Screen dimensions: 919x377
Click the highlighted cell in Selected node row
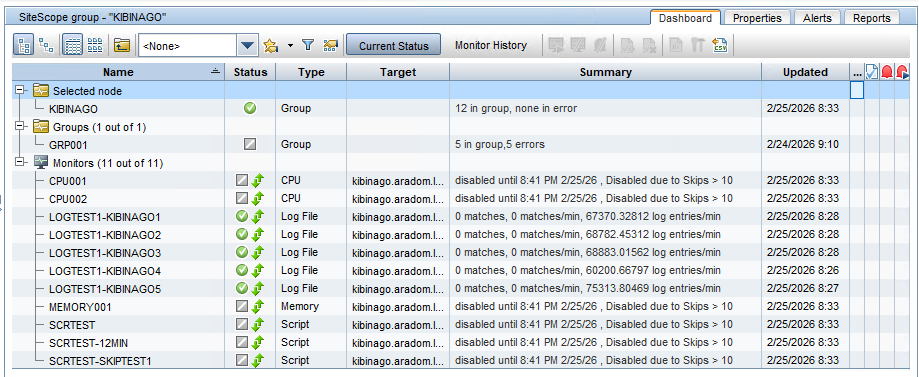point(857,90)
